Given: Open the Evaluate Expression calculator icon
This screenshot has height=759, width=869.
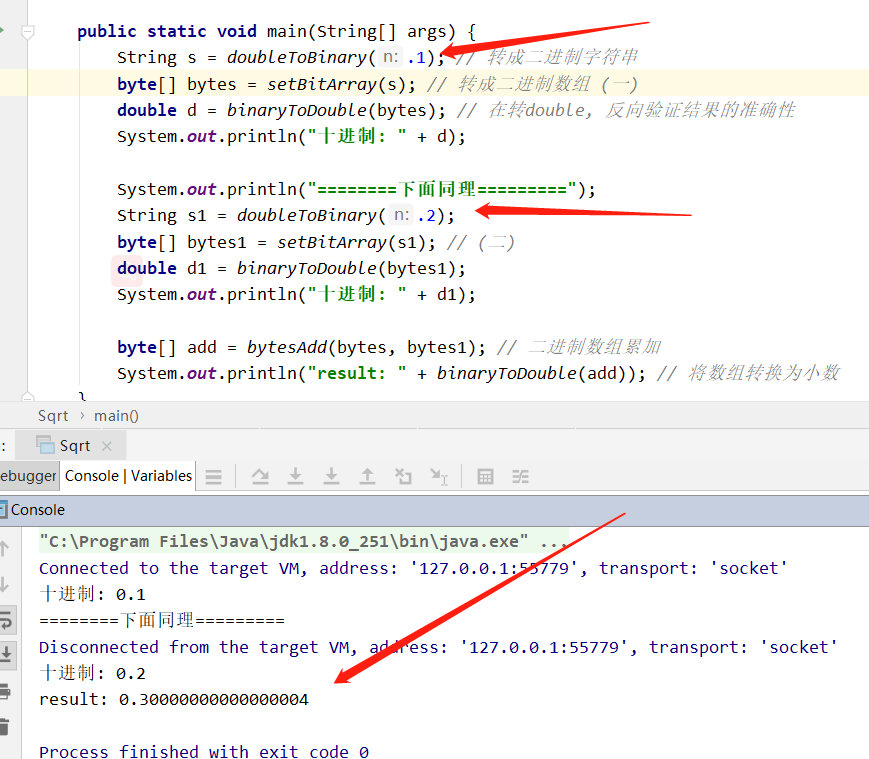Looking at the screenshot, I should click(485, 476).
